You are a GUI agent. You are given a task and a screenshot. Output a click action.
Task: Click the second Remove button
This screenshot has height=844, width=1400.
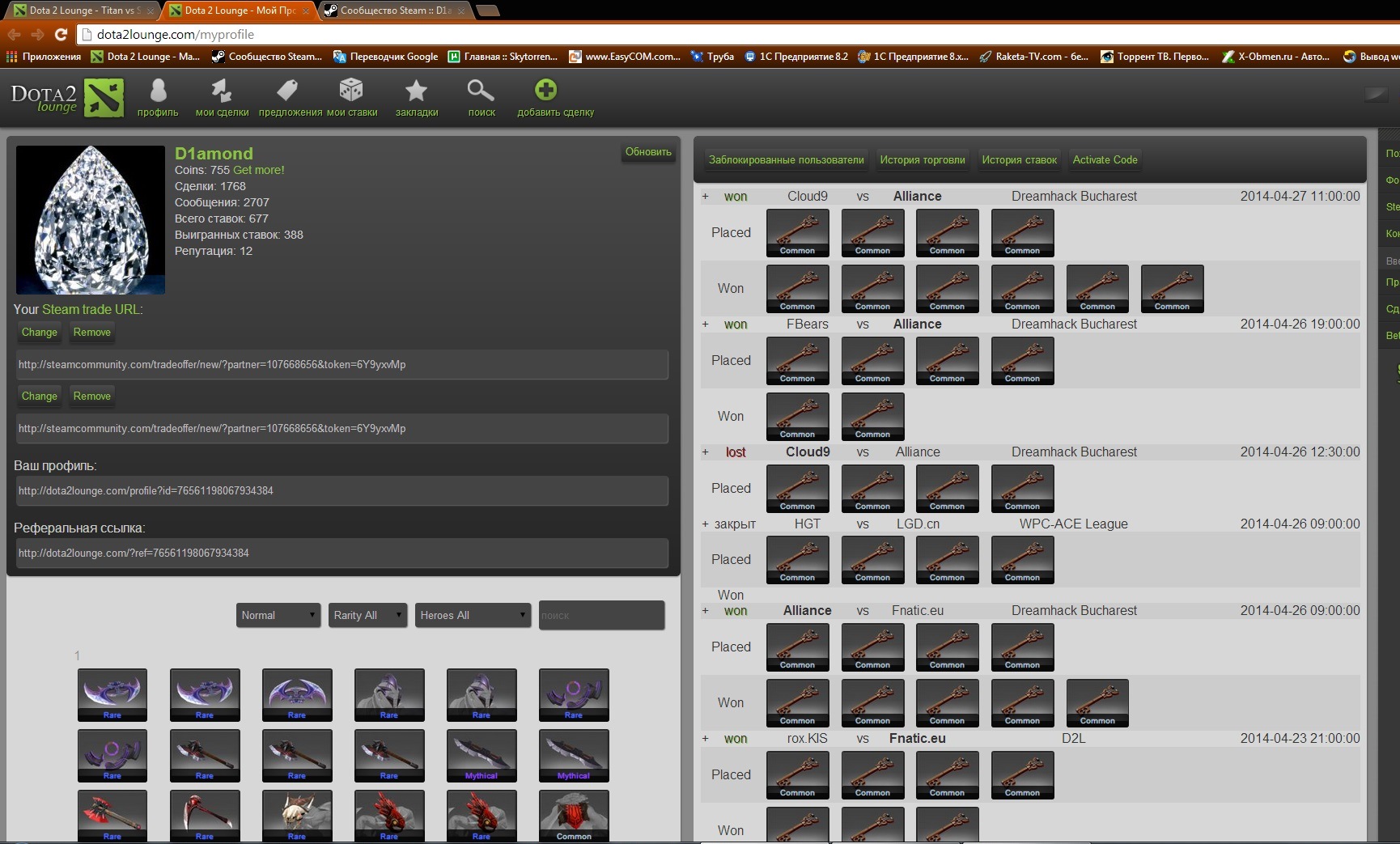point(91,397)
